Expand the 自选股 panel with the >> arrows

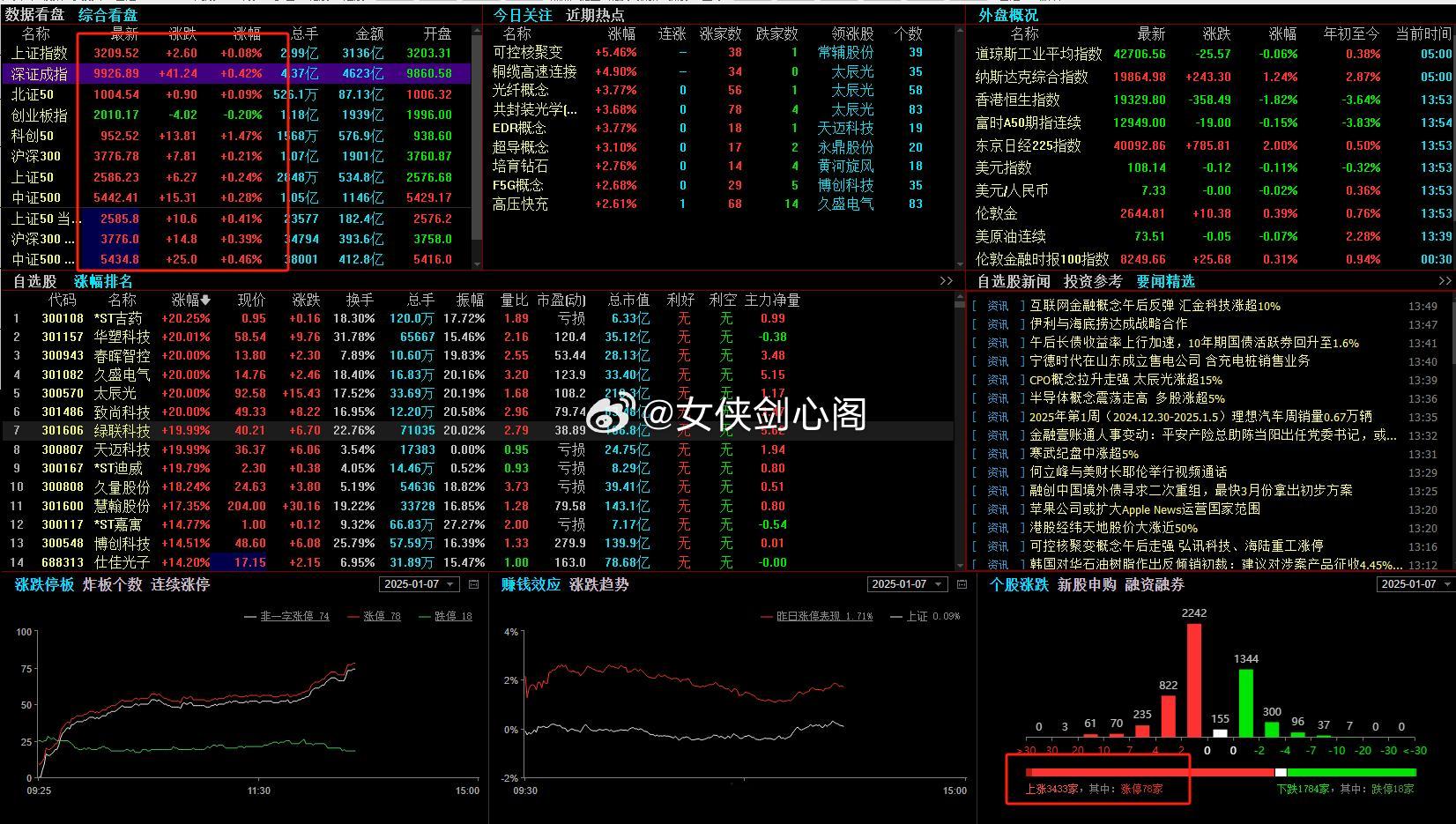click(x=946, y=281)
